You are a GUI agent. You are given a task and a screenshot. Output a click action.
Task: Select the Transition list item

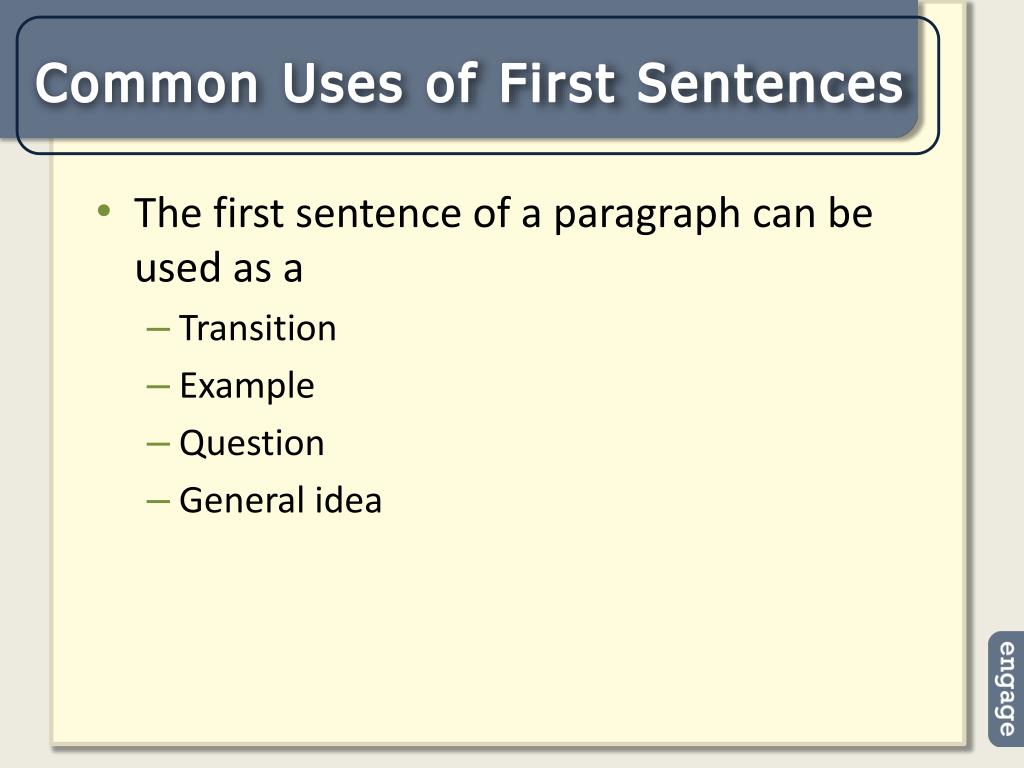tap(258, 328)
